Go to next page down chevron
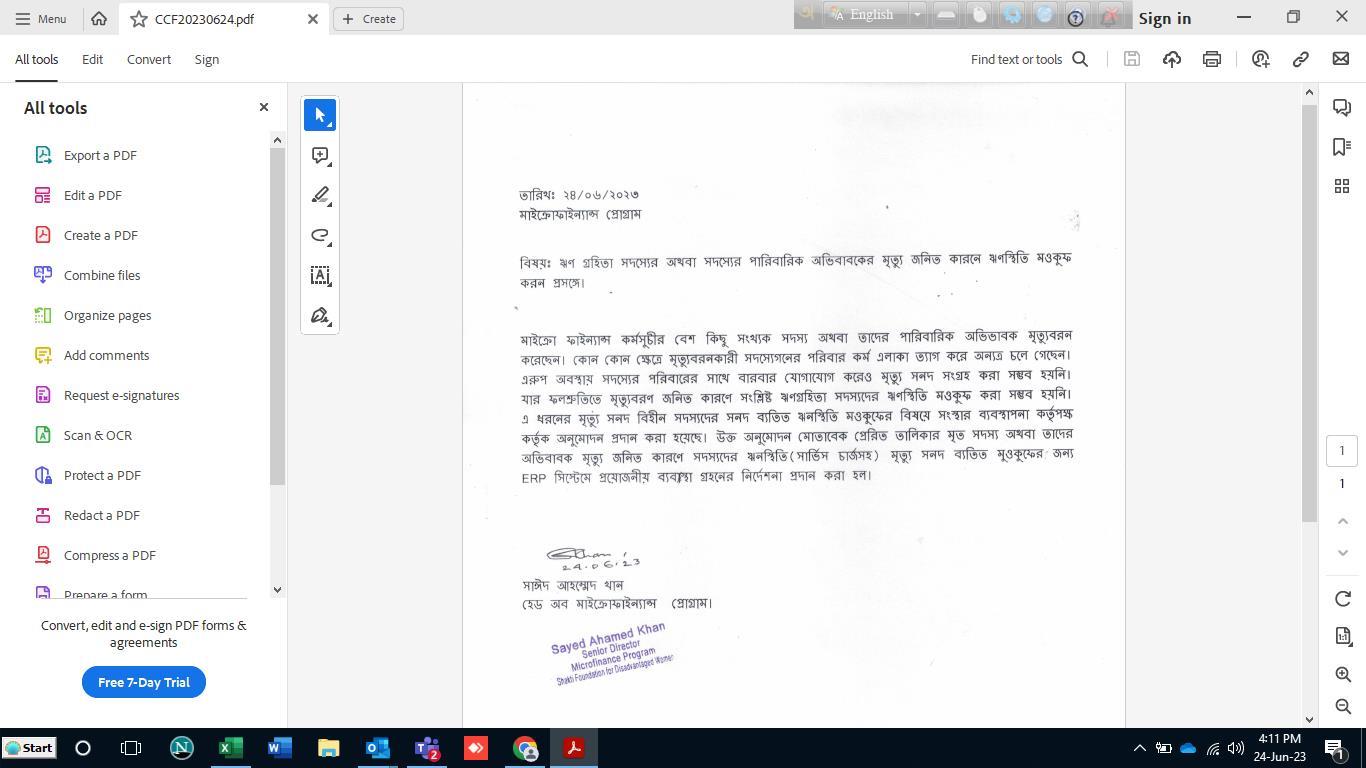The height and width of the screenshot is (768, 1366). [x=1342, y=553]
